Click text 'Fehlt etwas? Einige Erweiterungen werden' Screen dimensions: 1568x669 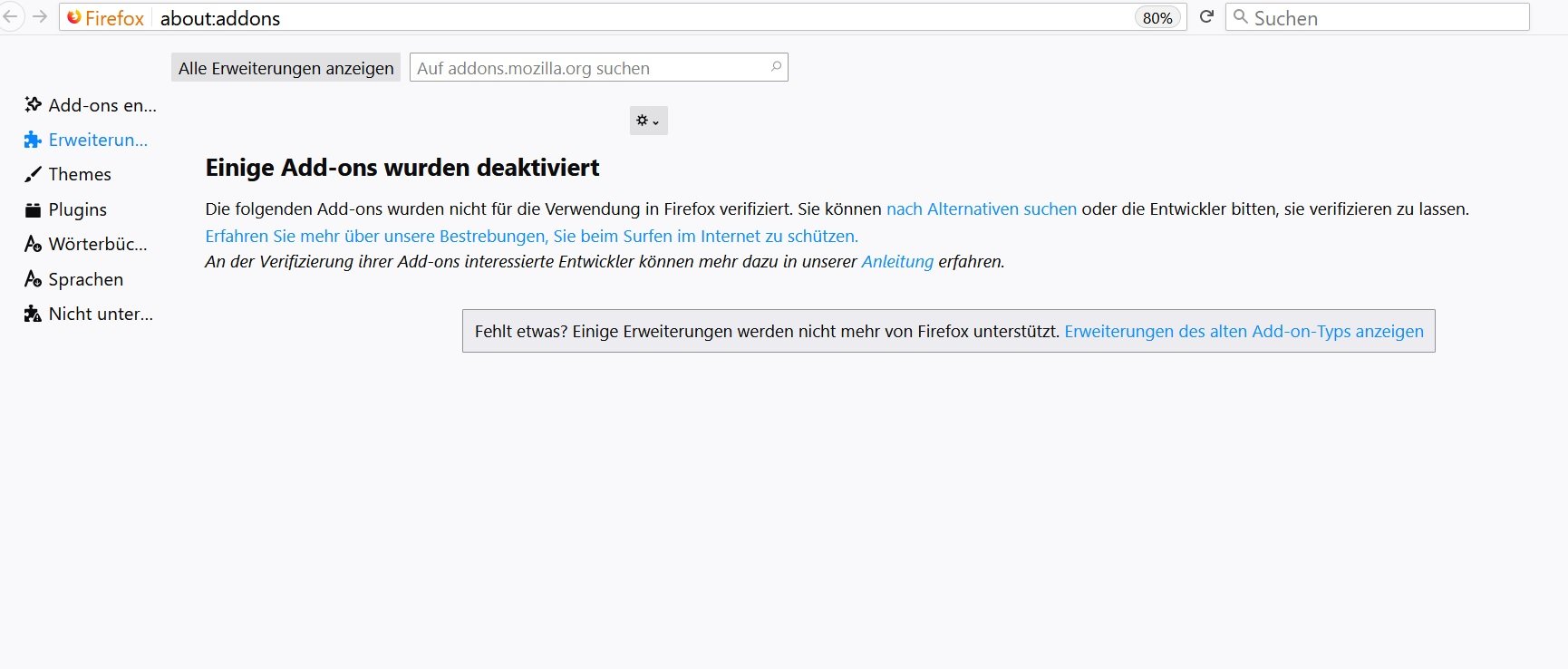click(605, 332)
